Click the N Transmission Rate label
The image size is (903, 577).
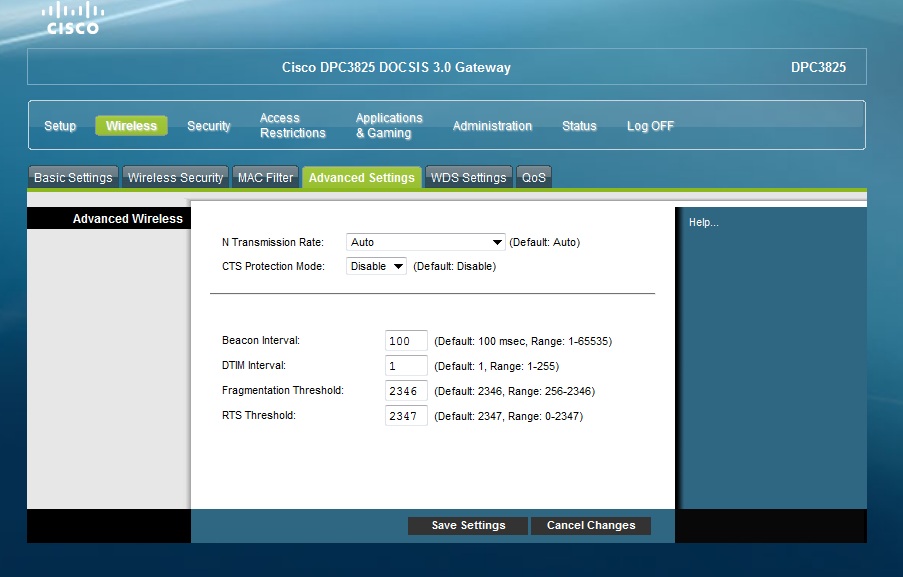point(273,242)
